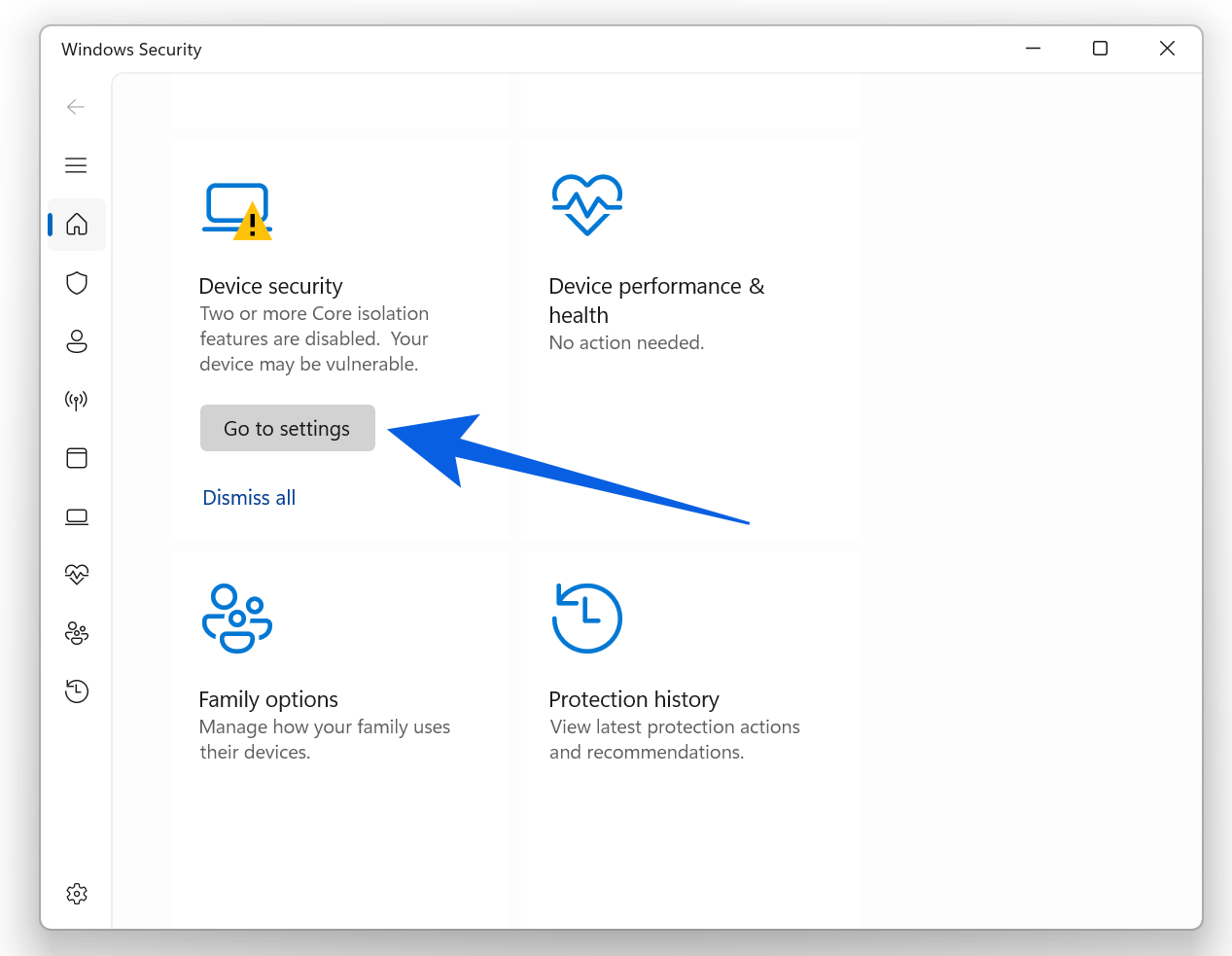This screenshot has width=1232, height=956.
Task: Open Protection history from the sidebar
Action: (76, 690)
